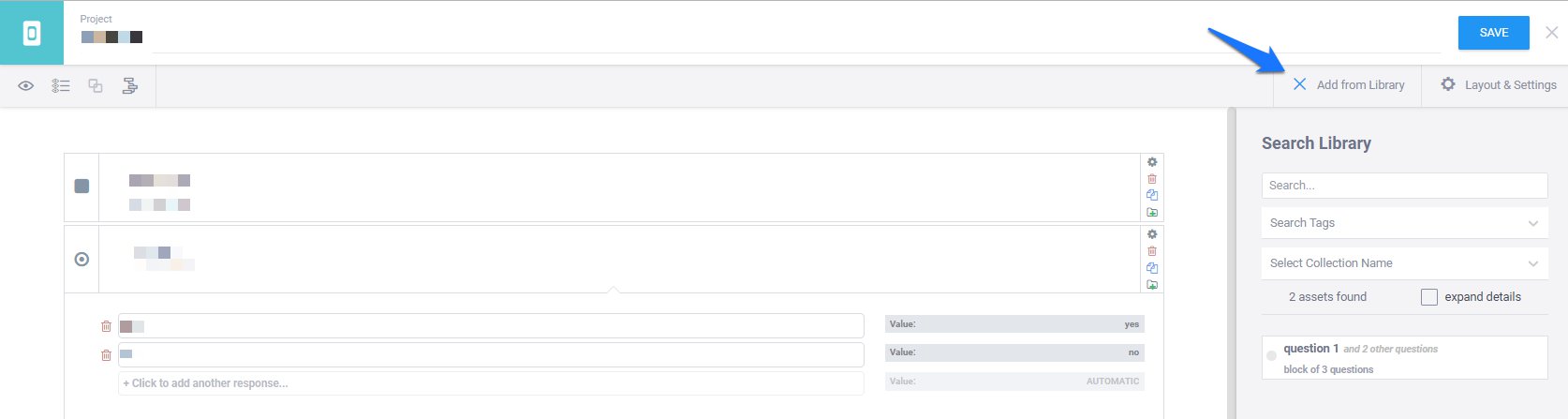The image size is (1568, 419).
Task: Add second question to library
Action: pyautogui.click(x=1152, y=285)
